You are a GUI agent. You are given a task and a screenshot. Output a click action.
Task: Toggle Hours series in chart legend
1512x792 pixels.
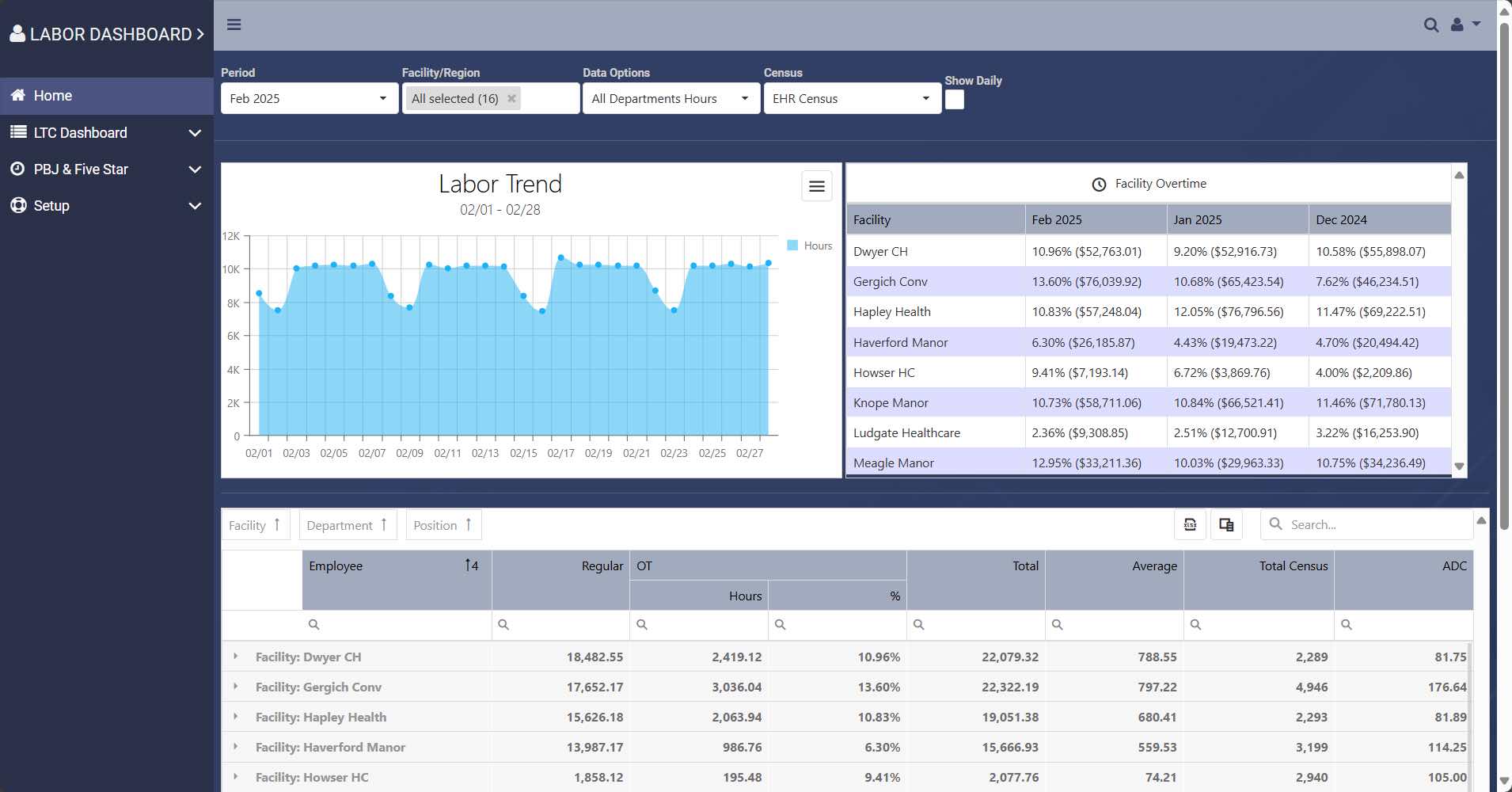pos(810,246)
